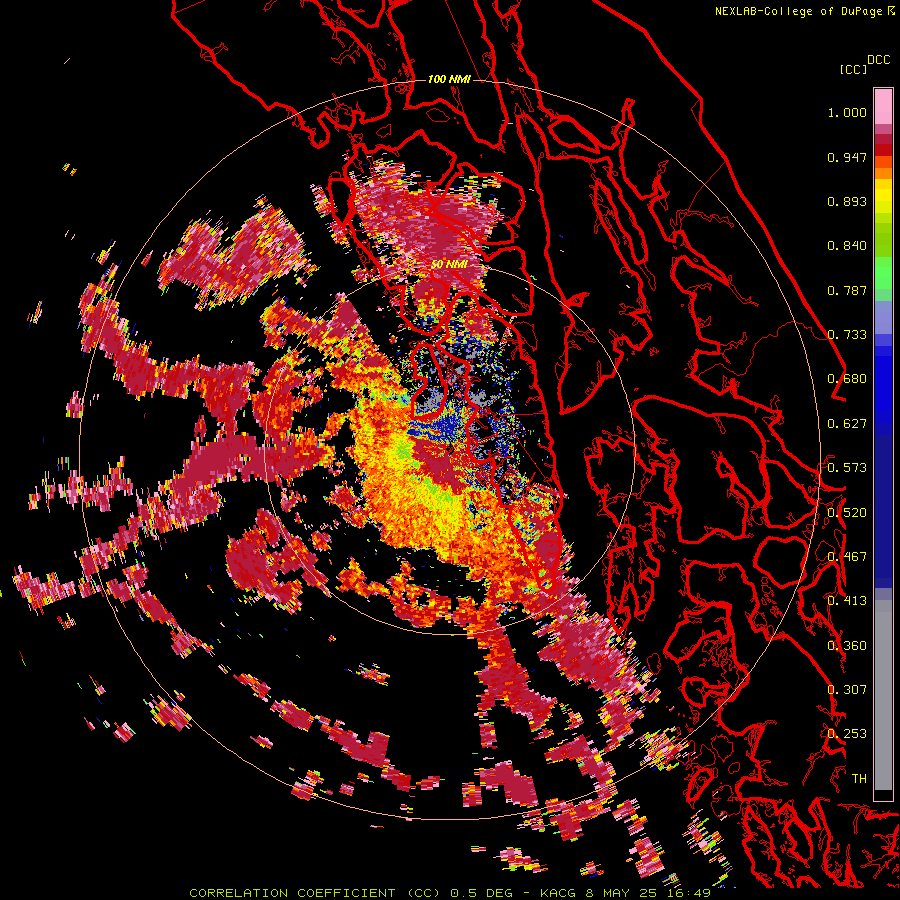Viewport: 900px width, 900px height.
Task: Click the 0.627 scale value
Action: [847, 424]
